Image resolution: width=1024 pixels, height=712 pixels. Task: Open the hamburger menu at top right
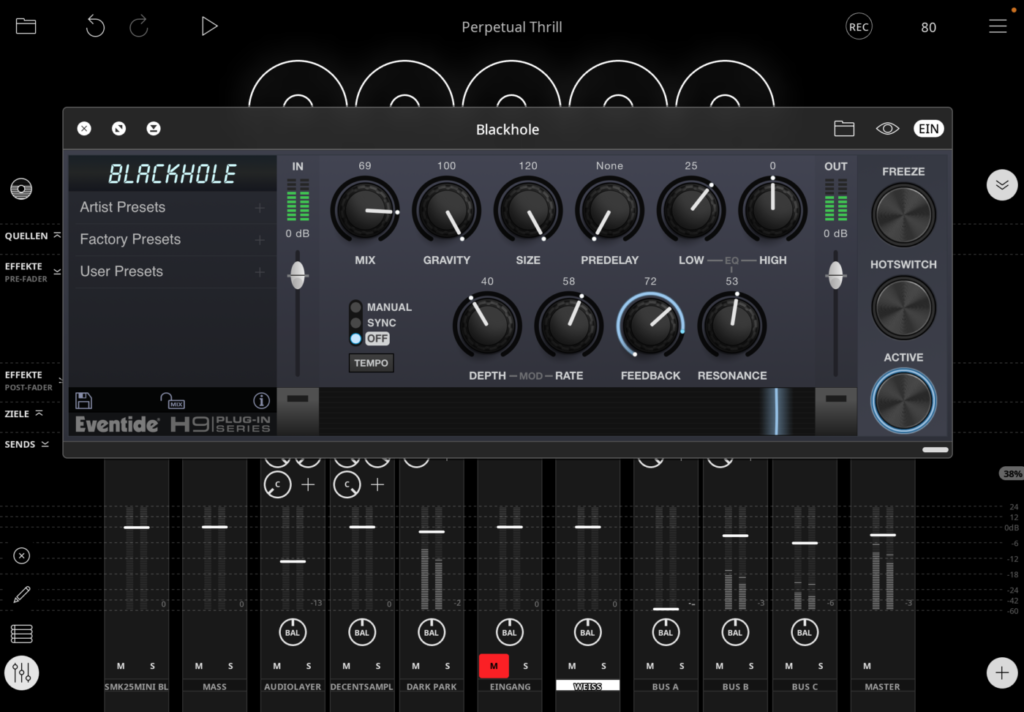pyautogui.click(x=997, y=27)
